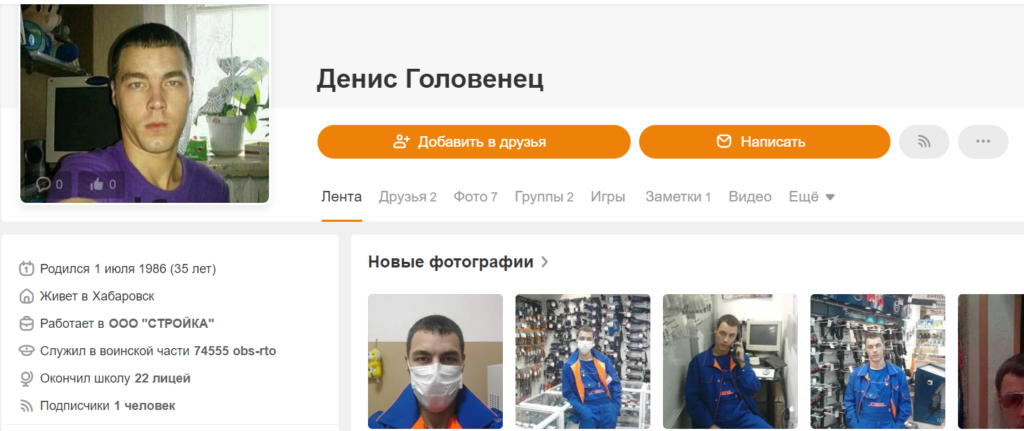Open the photo of man in white mask close-up
Screen dimensions: 1024x431
(x=436, y=361)
